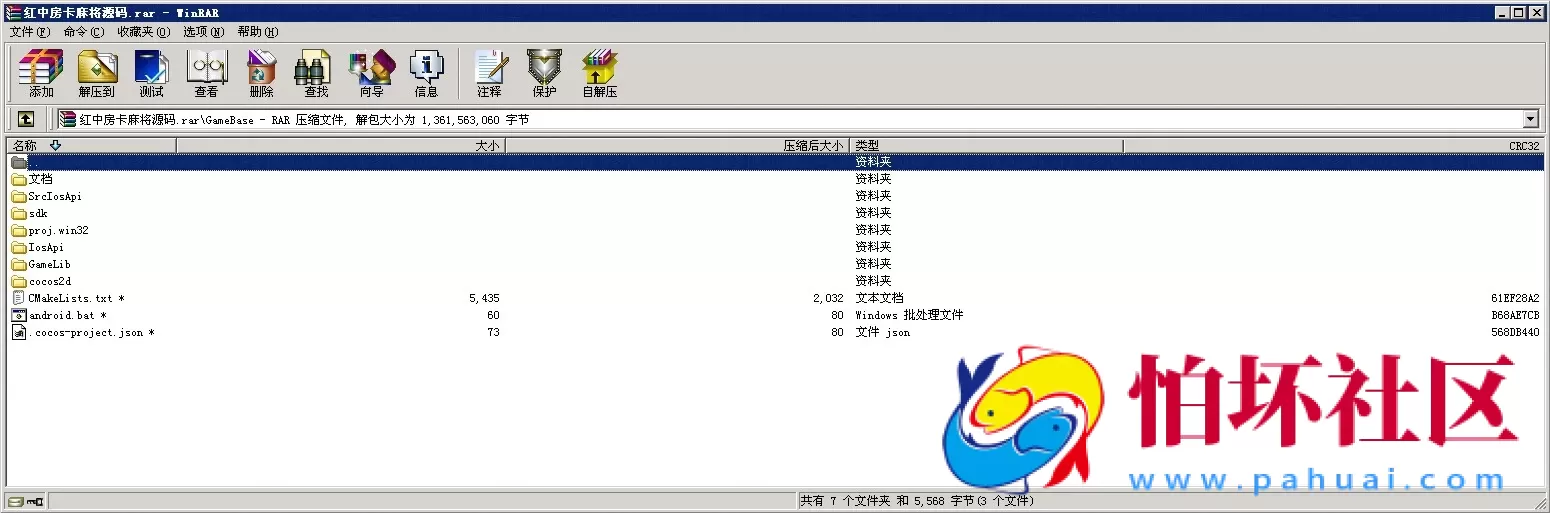Image resolution: width=1550 pixels, height=513 pixels.
Task: Click the status bar file summary text
Action: click(916, 501)
